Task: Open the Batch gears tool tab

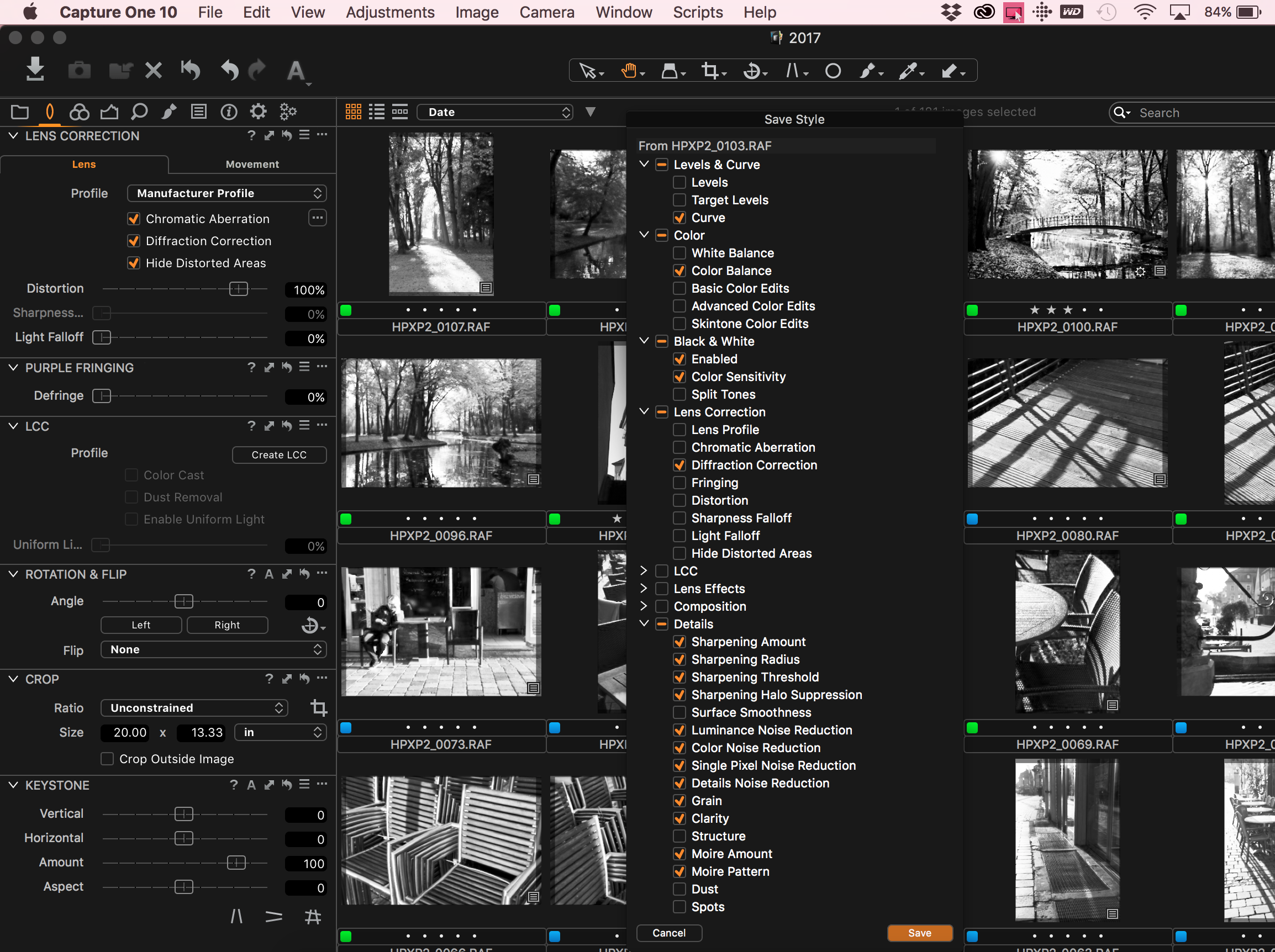Action: click(288, 111)
